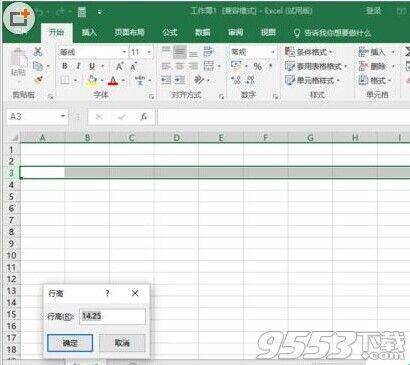Select row 7 header
This screenshot has height=365, width=410.
pyautogui.click(x=11, y=220)
